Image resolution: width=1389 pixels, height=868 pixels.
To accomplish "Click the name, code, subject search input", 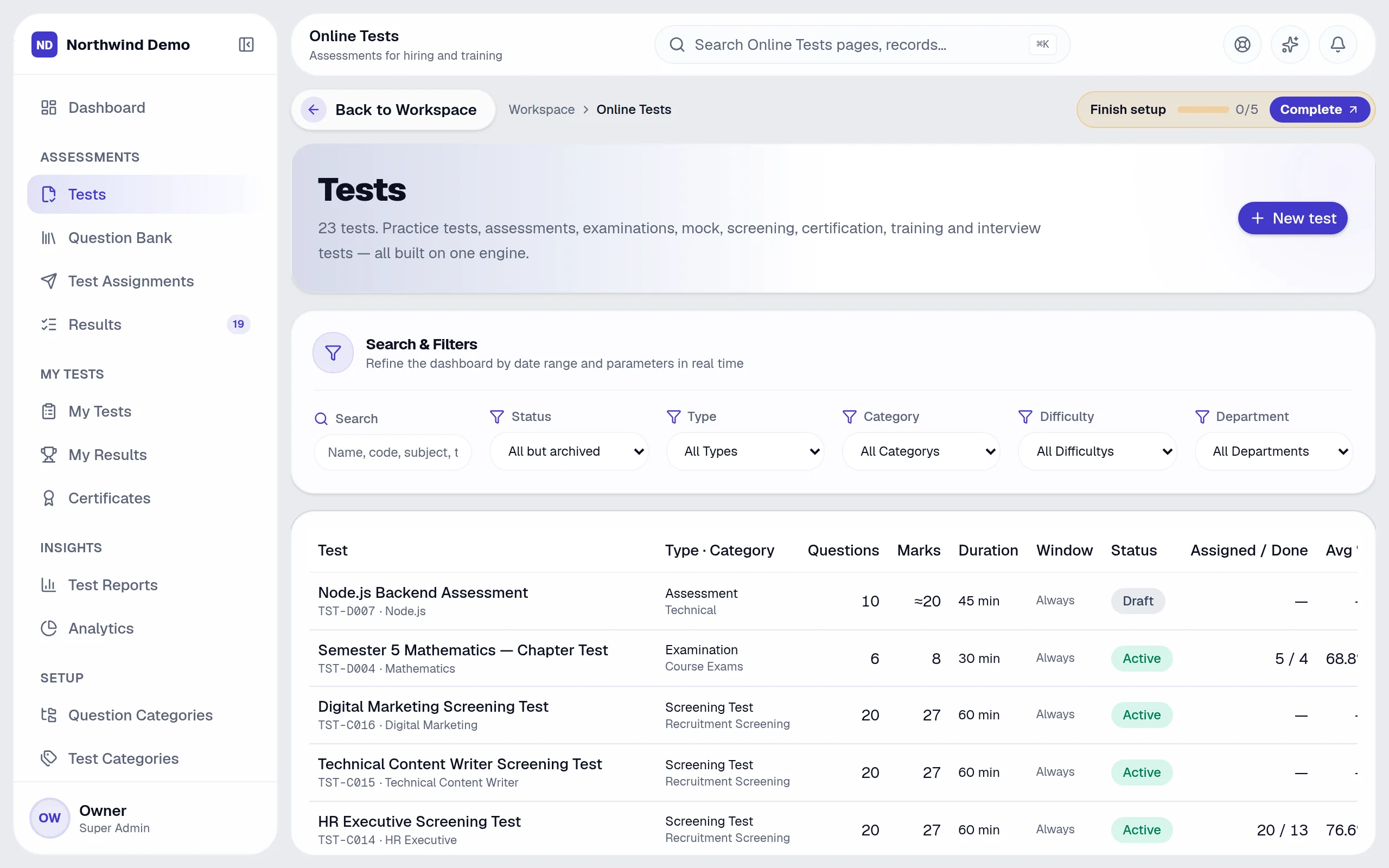I will point(393,452).
